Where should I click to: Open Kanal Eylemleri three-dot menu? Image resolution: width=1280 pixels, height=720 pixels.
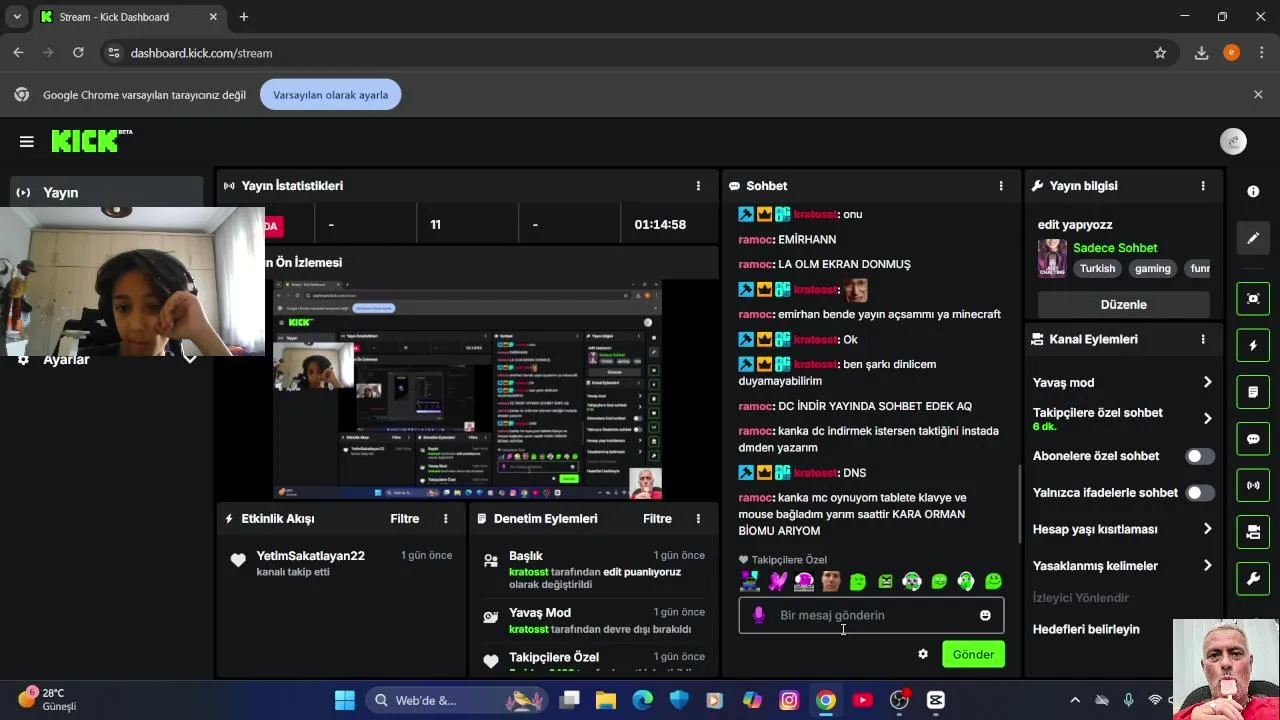tap(1203, 339)
